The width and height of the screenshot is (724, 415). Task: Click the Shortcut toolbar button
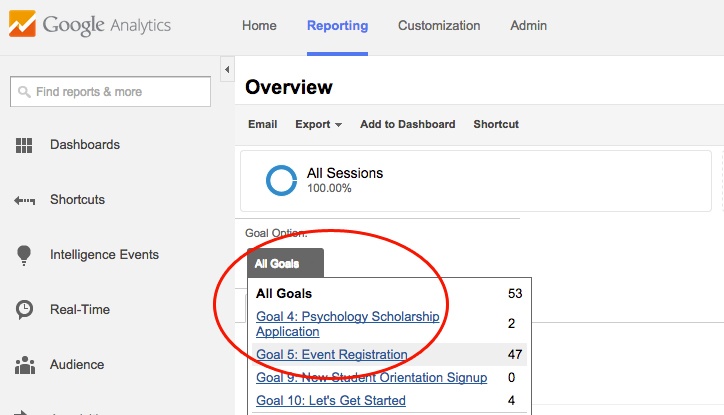(496, 125)
